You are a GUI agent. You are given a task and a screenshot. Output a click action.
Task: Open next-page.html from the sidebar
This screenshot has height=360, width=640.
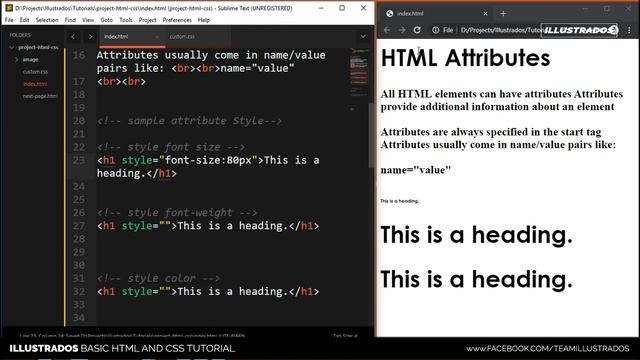tap(40, 96)
